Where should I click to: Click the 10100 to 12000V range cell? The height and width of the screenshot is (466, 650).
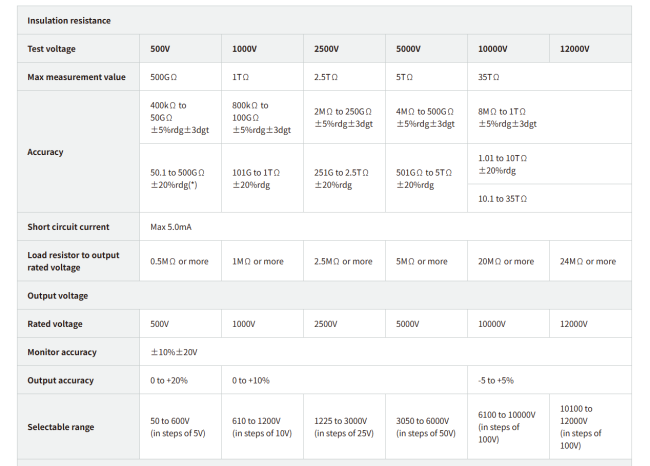tap(590, 427)
